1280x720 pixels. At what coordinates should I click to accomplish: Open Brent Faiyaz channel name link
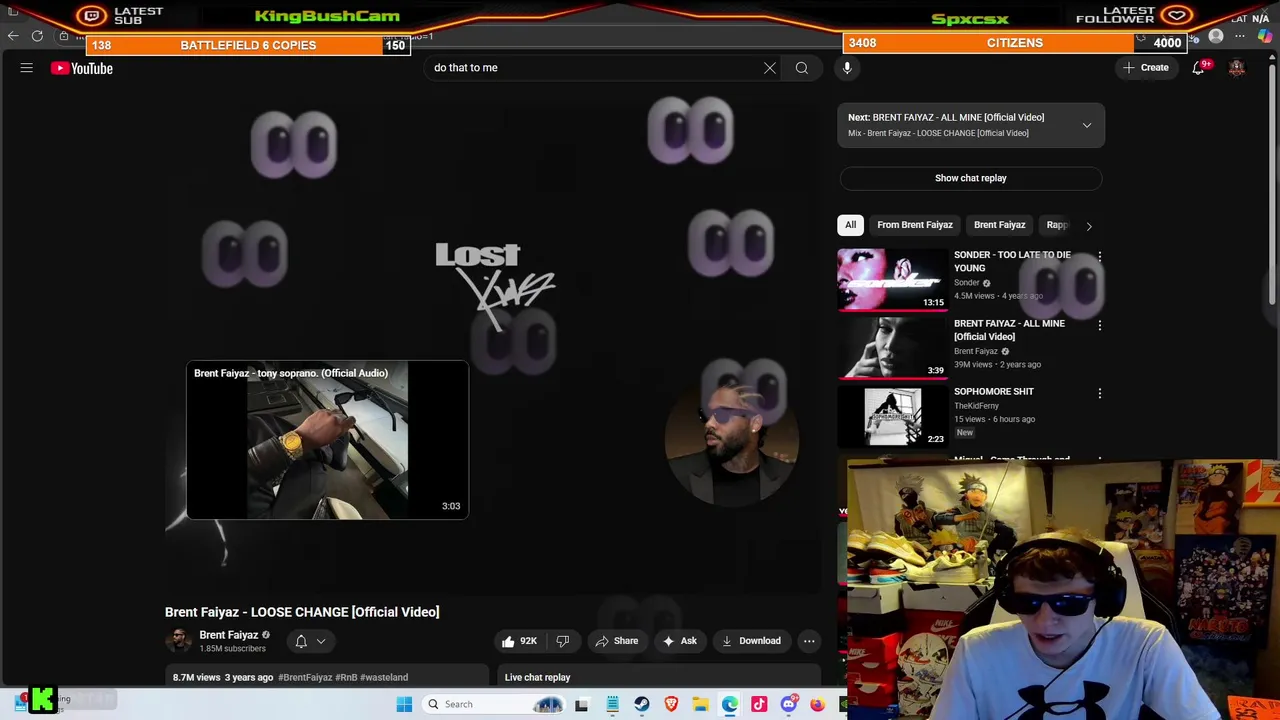click(x=229, y=635)
